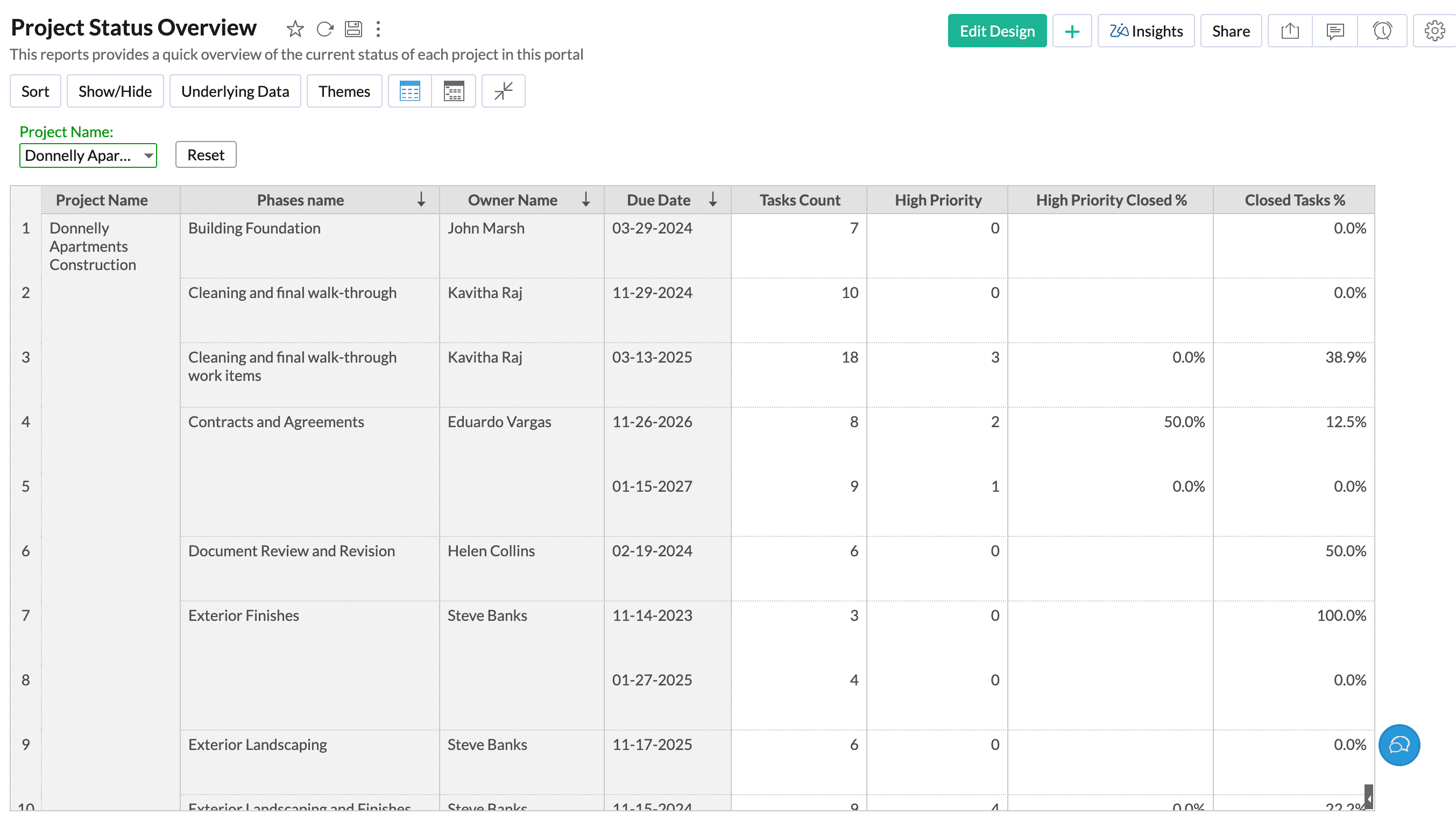Sort by Due Date column arrow
Image resolution: width=1456 pixels, height=821 pixels.
point(713,200)
